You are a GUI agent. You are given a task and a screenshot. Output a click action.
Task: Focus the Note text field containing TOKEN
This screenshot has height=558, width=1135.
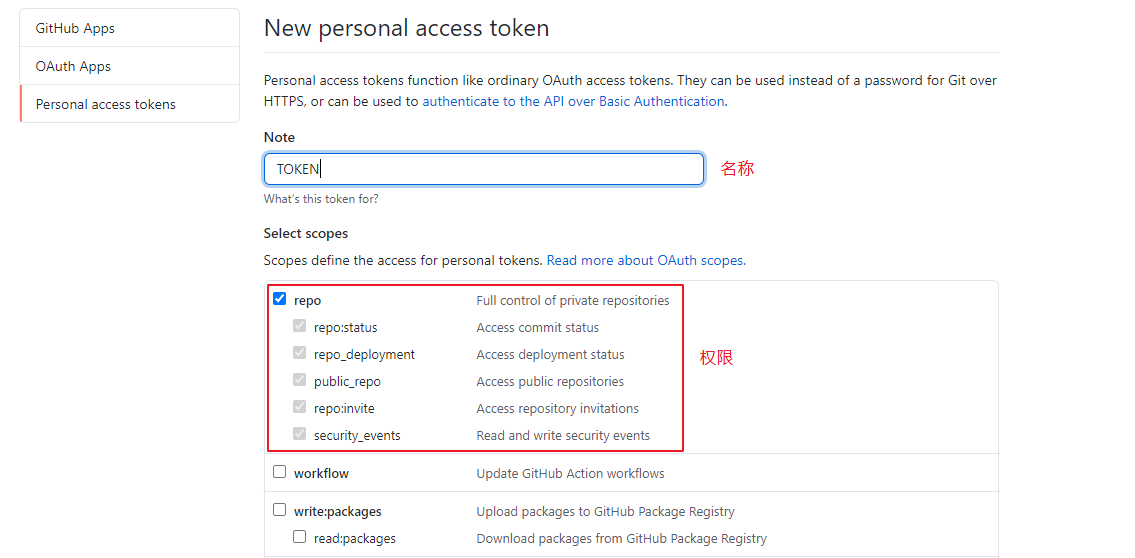coord(484,169)
